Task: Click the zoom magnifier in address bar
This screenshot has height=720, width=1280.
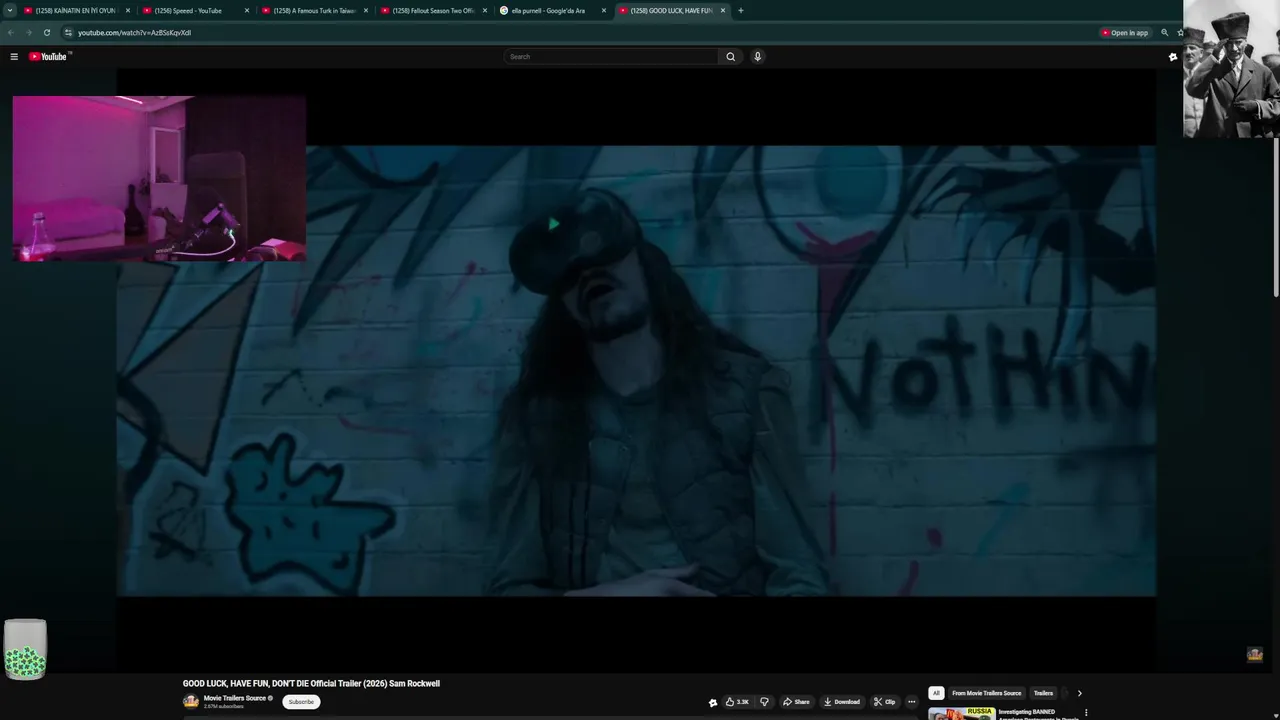Action: (1164, 33)
